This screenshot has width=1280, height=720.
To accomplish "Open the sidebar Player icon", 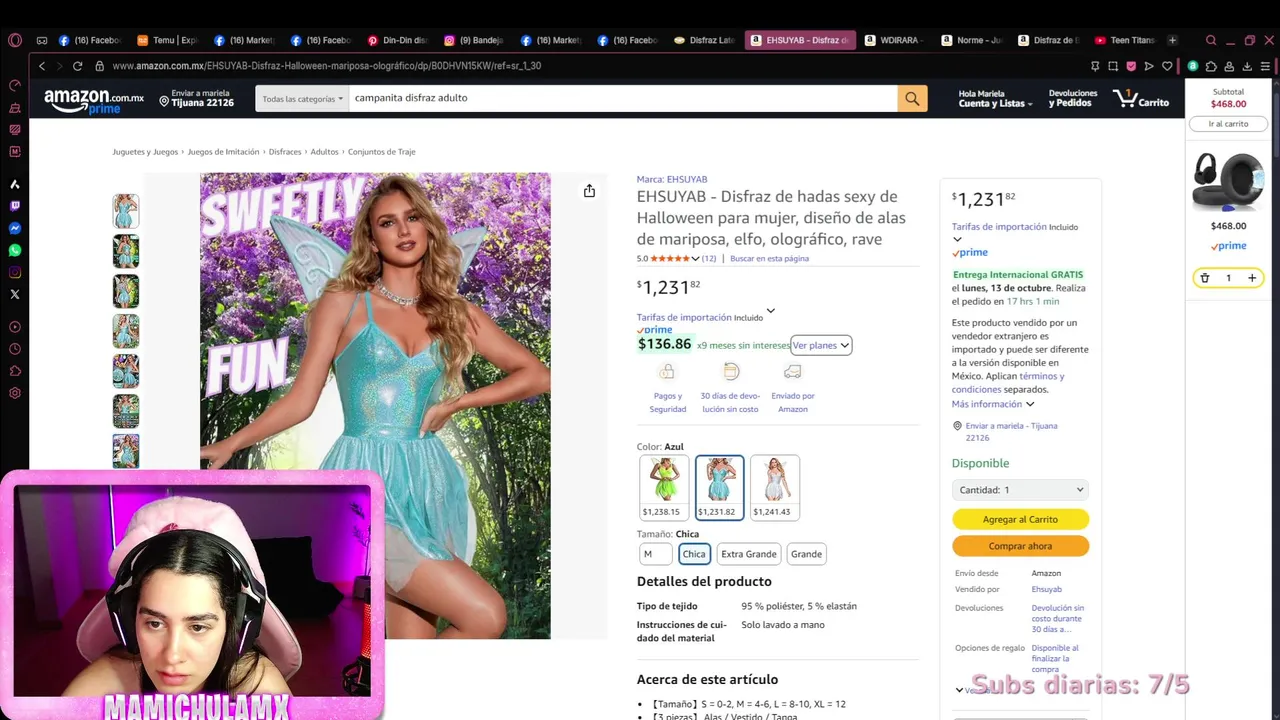I will click(15, 327).
